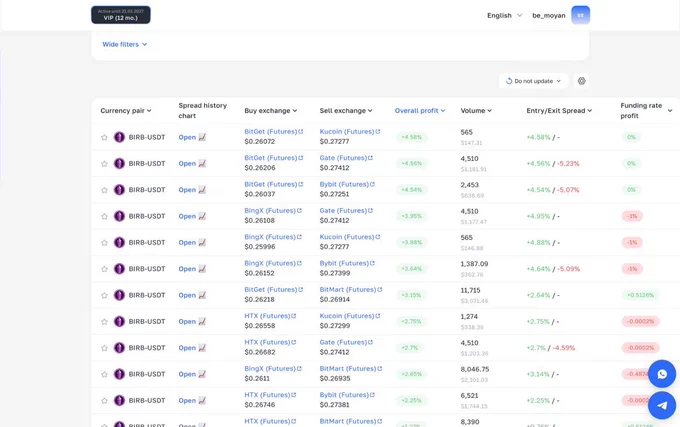Open the table settings gear icon
Viewport: 680px width, 427px height.
pyautogui.click(x=582, y=81)
